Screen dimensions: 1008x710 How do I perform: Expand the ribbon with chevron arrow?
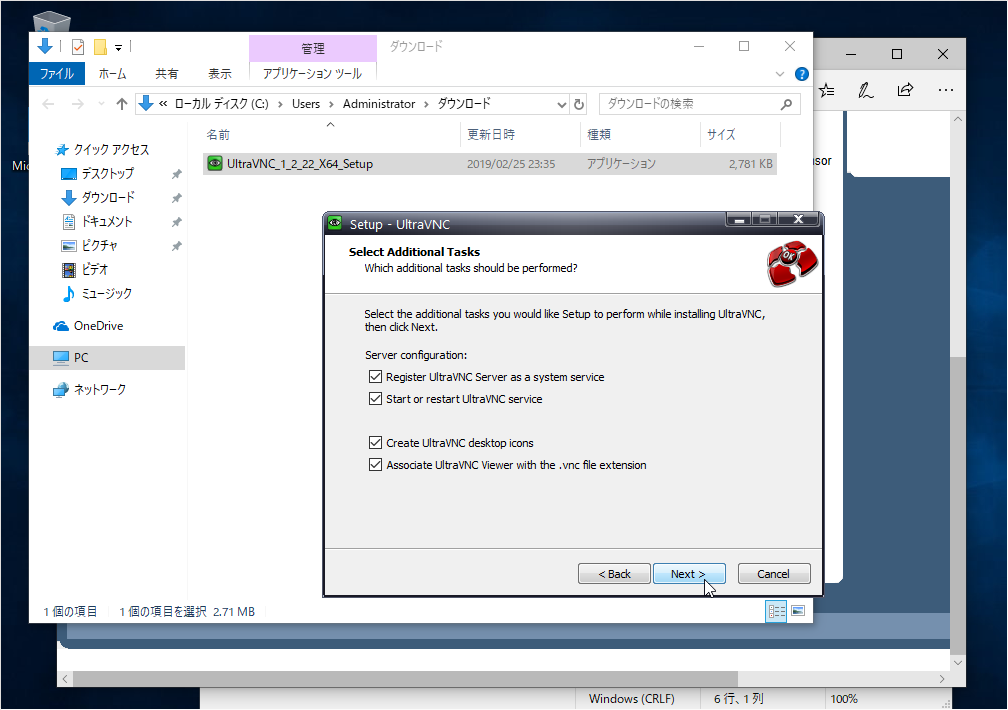point(781,74)
